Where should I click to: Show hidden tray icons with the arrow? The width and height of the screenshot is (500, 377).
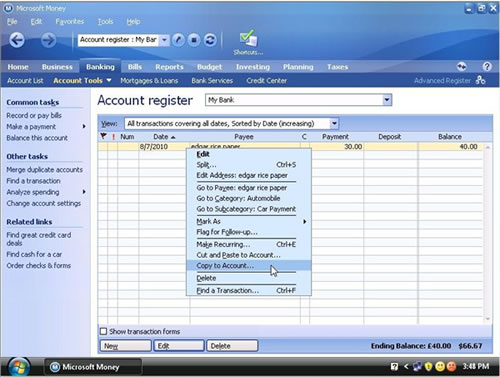pyautogui.click(x=406, y=367)
